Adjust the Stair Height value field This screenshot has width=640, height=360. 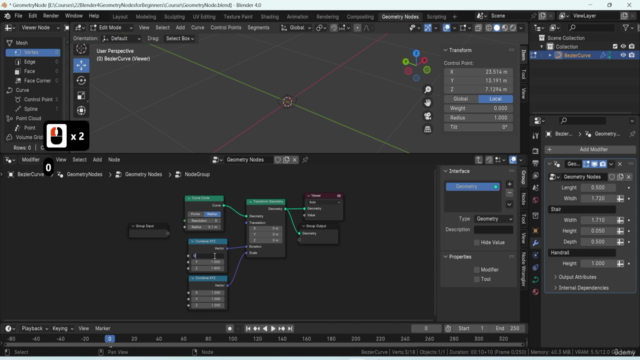pyautogui.click(x=598, y=231)
